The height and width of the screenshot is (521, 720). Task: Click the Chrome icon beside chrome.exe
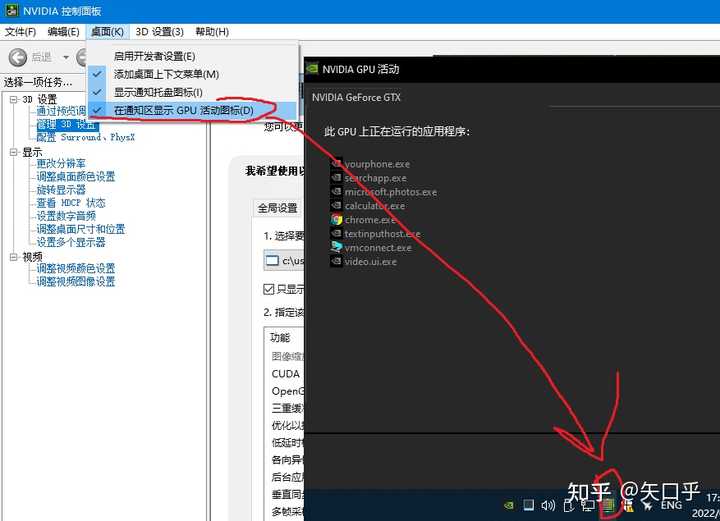coord(337,219)
